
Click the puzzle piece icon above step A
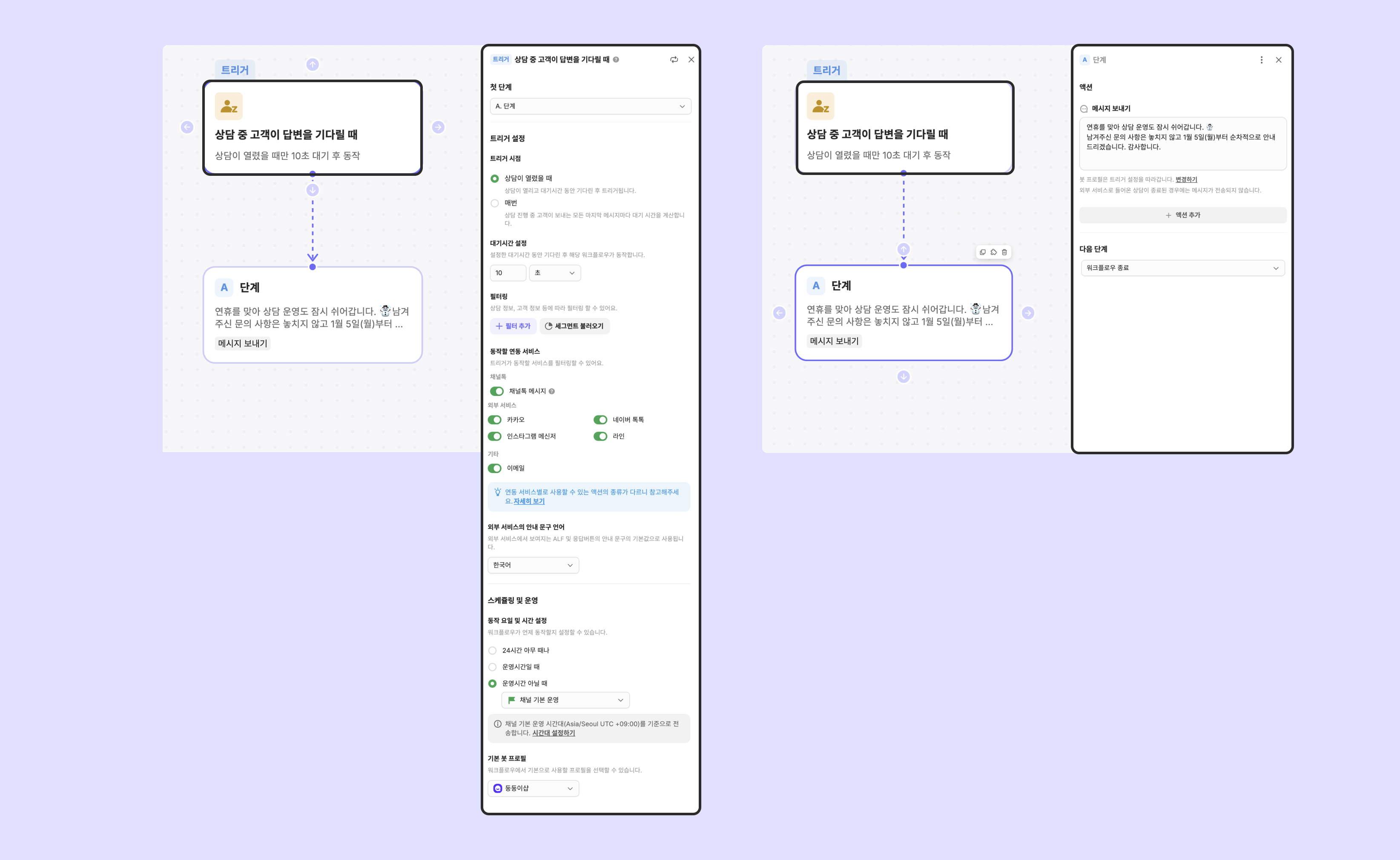pos(993,252)
